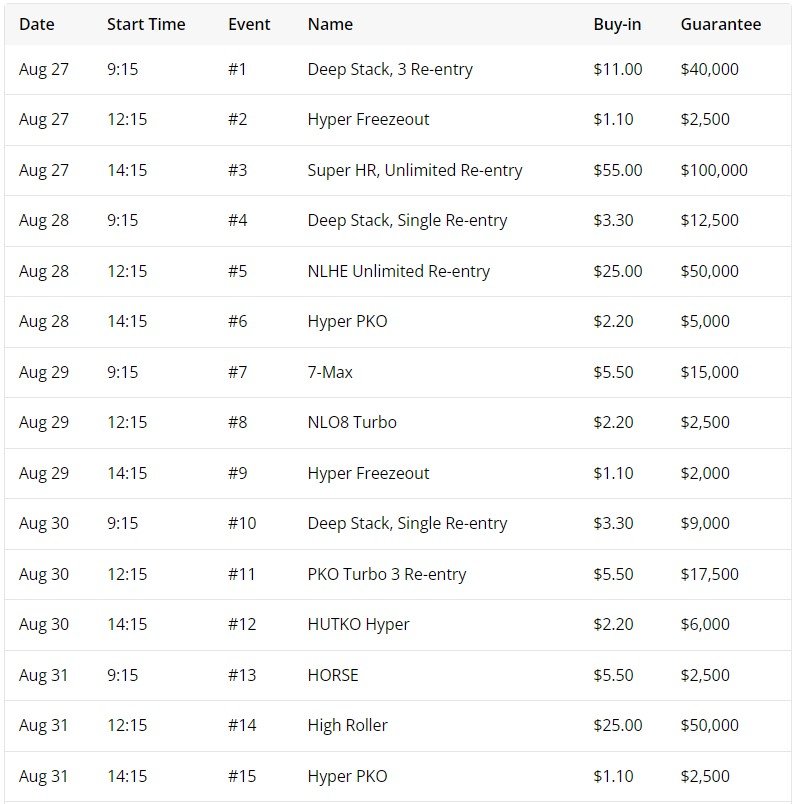
Task: Click the Date column header
Action: click(36, 24)
